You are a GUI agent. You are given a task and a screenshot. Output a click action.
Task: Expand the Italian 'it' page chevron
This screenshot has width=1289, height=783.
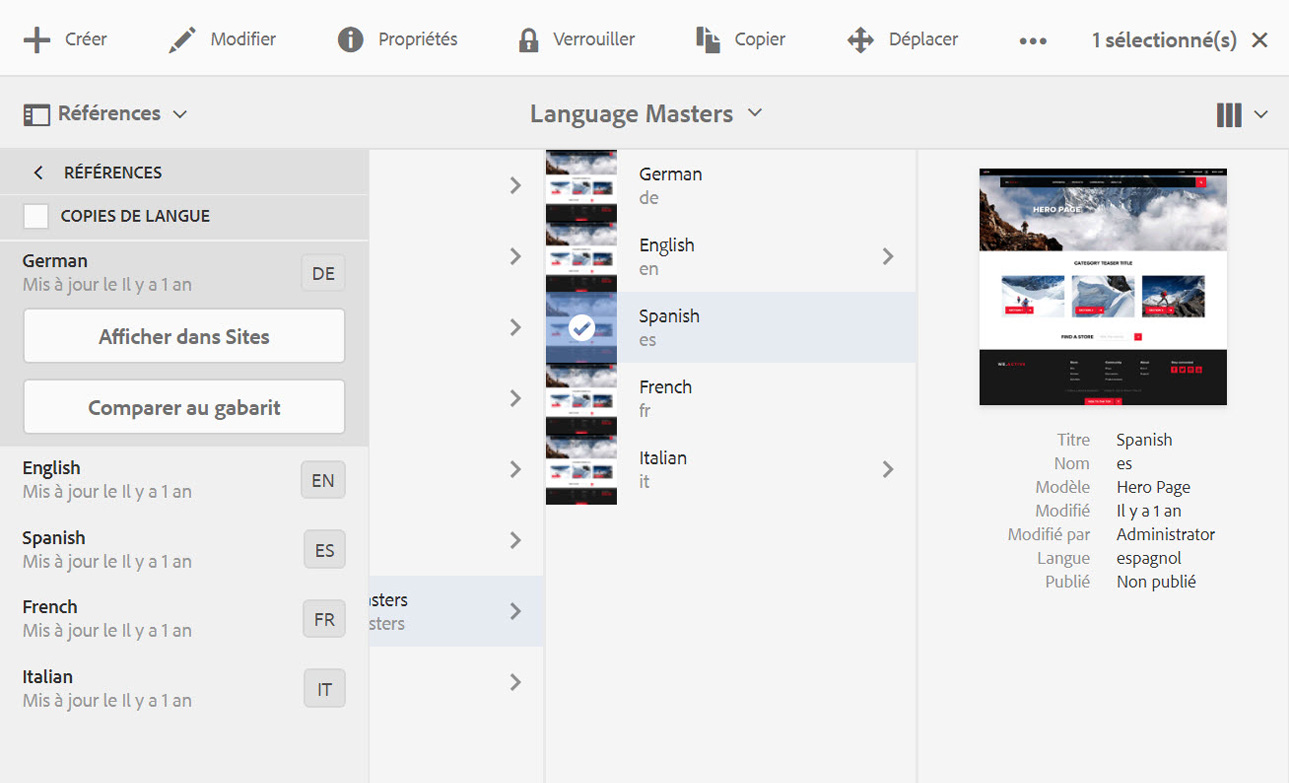(x=887, y=470)
